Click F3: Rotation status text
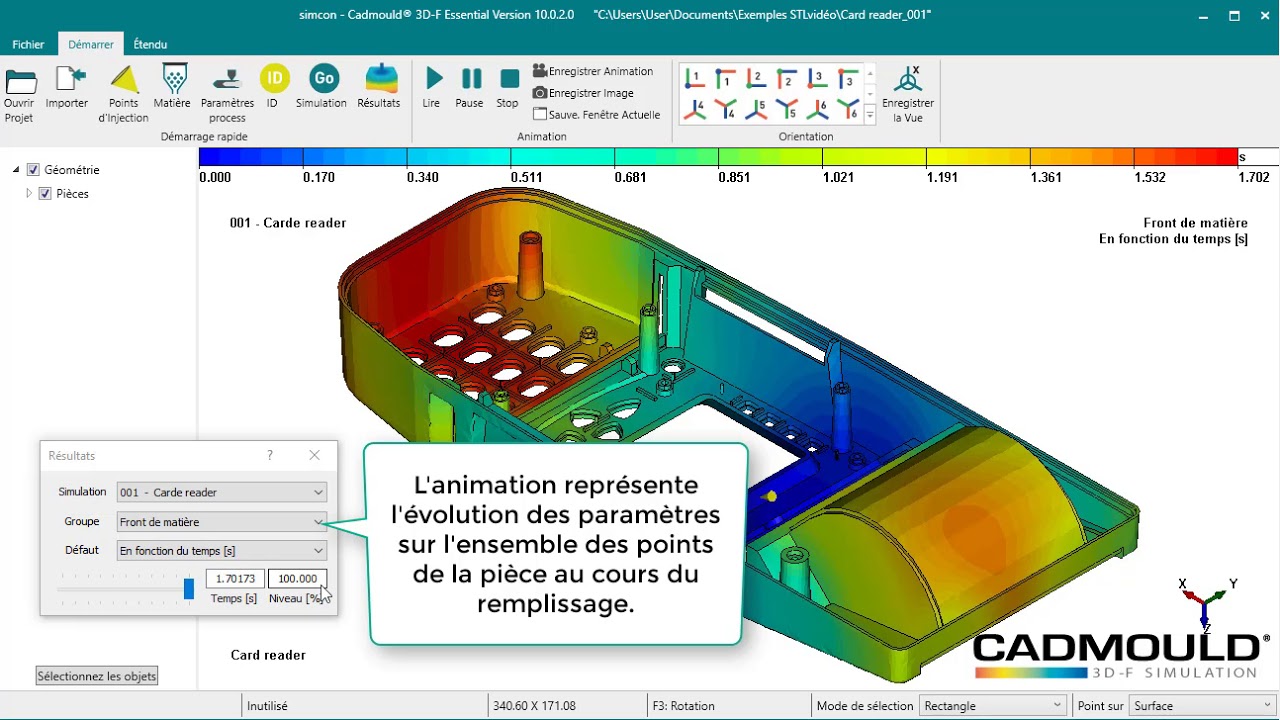1280x720 pixels. pyautogui.click(x=683, y=706)
